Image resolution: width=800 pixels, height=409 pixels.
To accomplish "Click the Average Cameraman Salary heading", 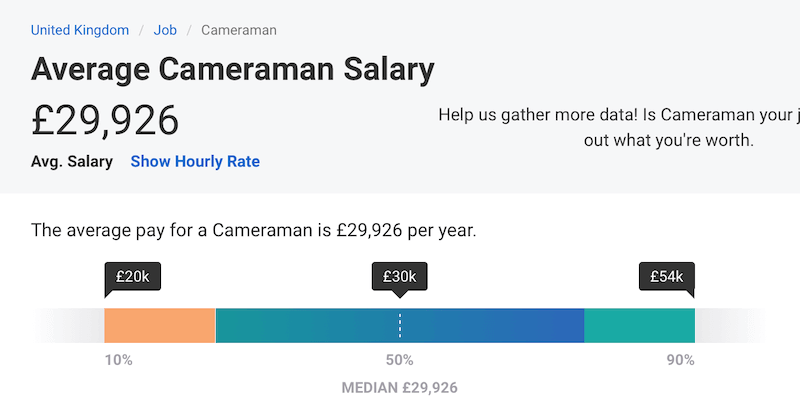I will coord(233,70).
